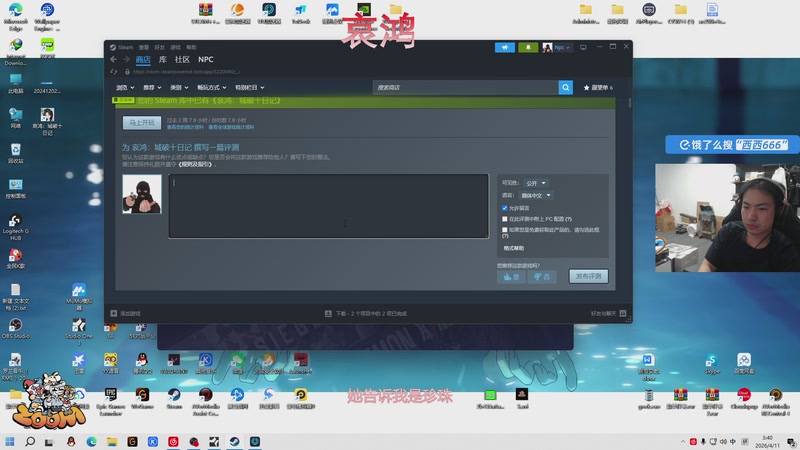The width and height of the screenshot is (800, 450).
Task: Open the wishlist star link
Action: 598,88
